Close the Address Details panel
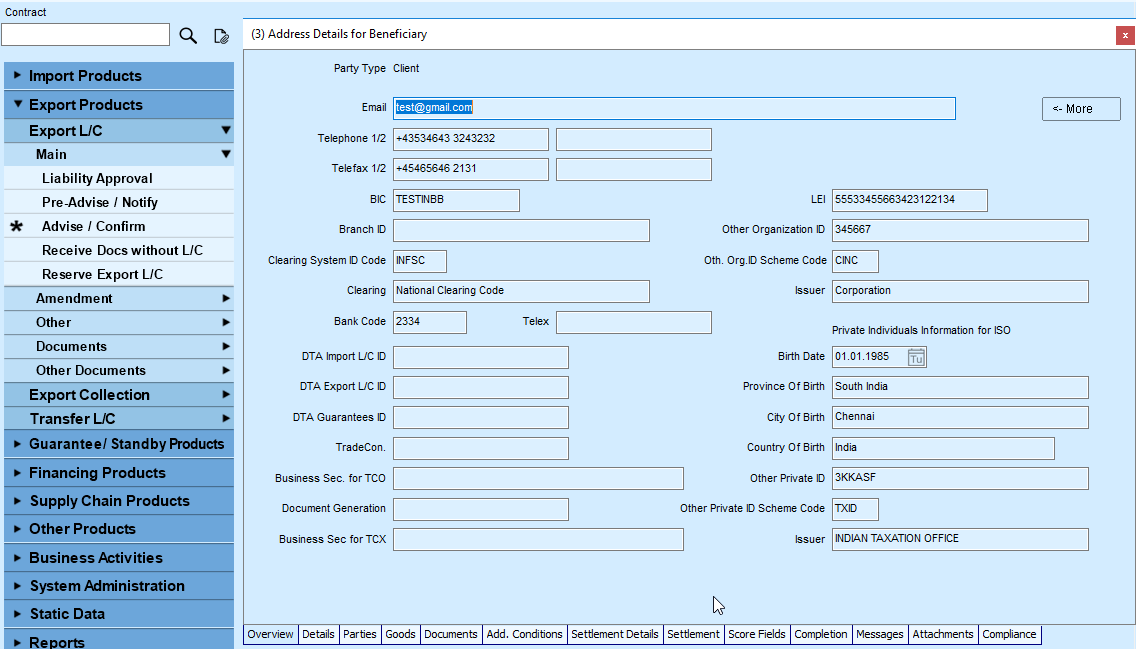This screenshot has height=649, width=1136. click(x=1125, y=35)
